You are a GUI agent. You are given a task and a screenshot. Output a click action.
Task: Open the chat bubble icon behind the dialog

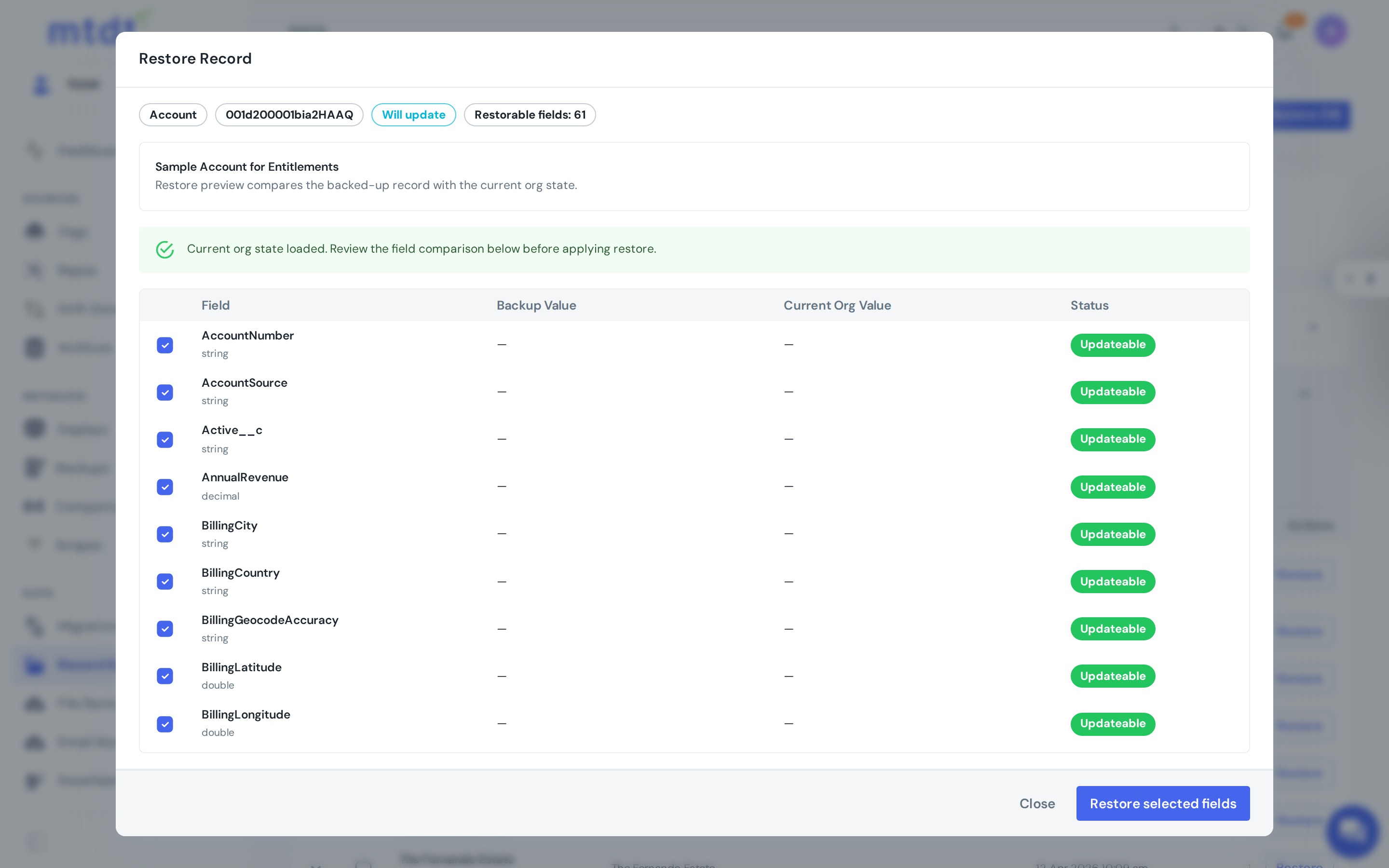click(1352, 831)
